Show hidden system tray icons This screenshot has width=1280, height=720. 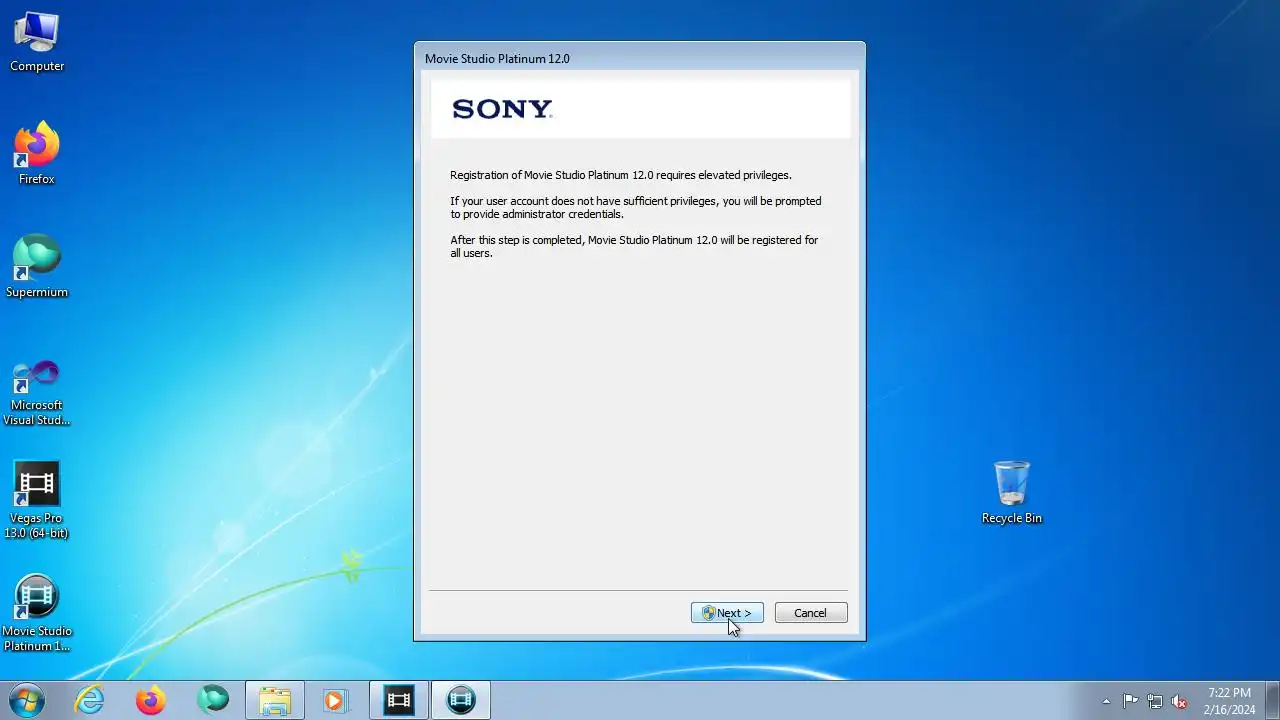1106,701
